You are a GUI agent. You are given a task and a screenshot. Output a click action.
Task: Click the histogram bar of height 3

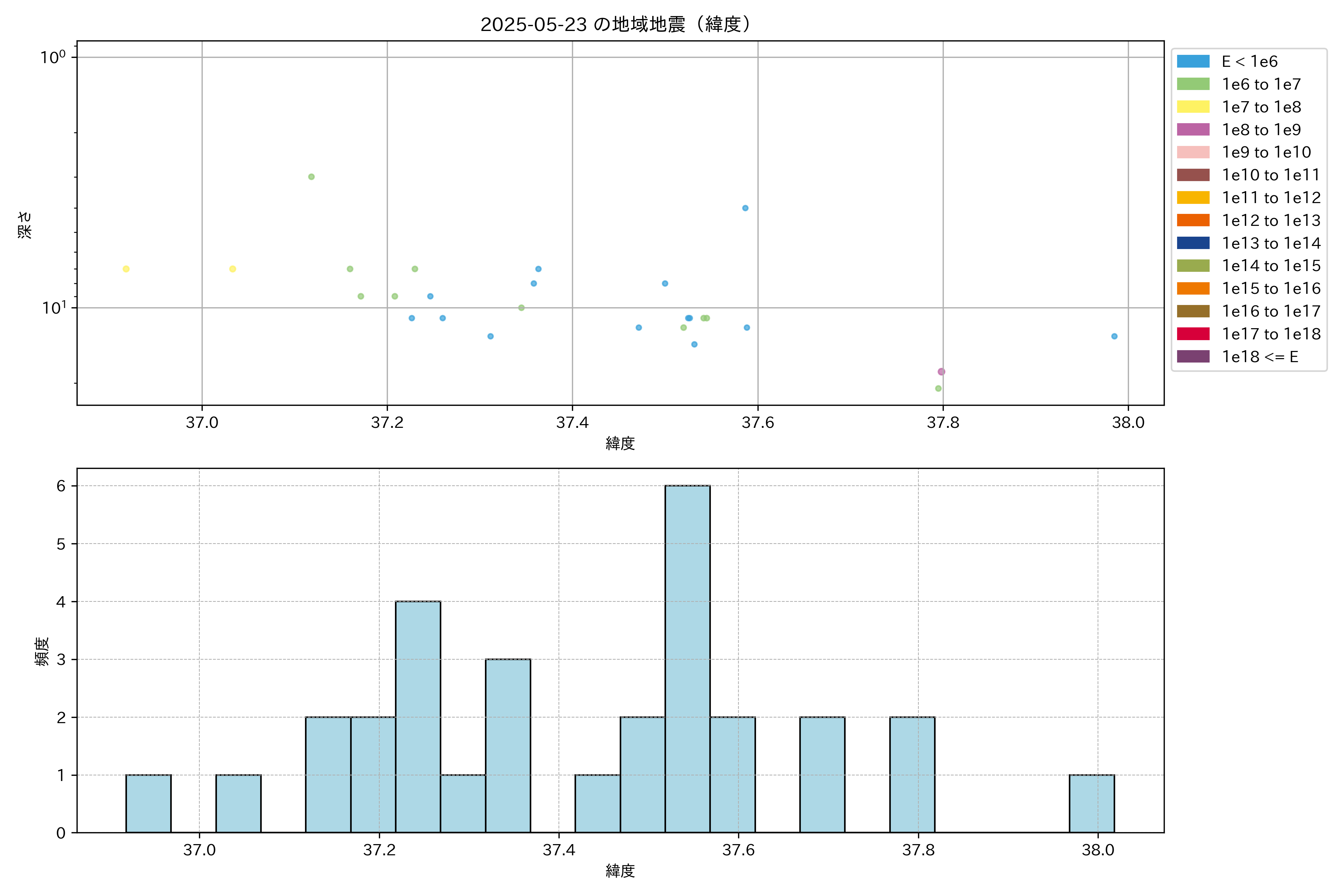(x=508, y=746)
